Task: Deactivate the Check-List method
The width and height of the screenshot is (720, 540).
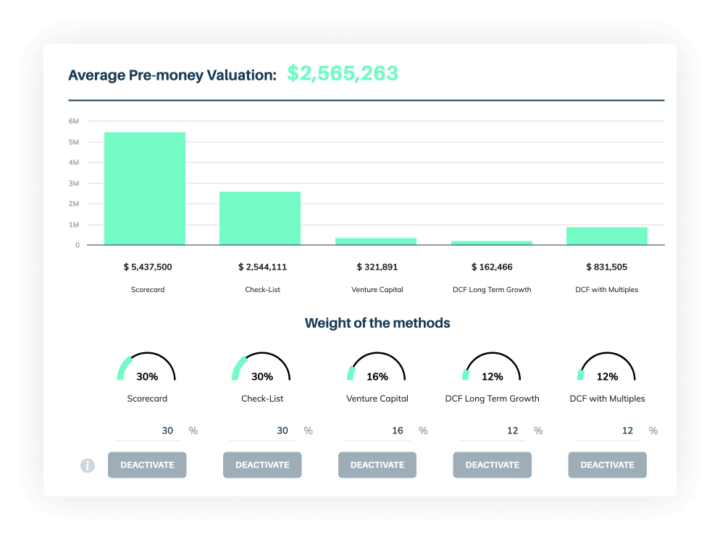Action: [x=262, y=465]
